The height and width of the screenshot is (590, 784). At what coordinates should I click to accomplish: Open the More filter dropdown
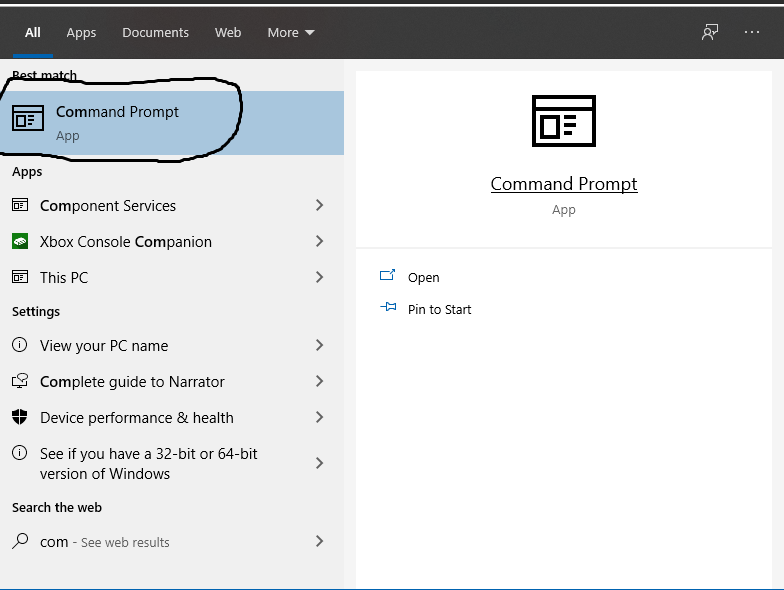(290, 32)
